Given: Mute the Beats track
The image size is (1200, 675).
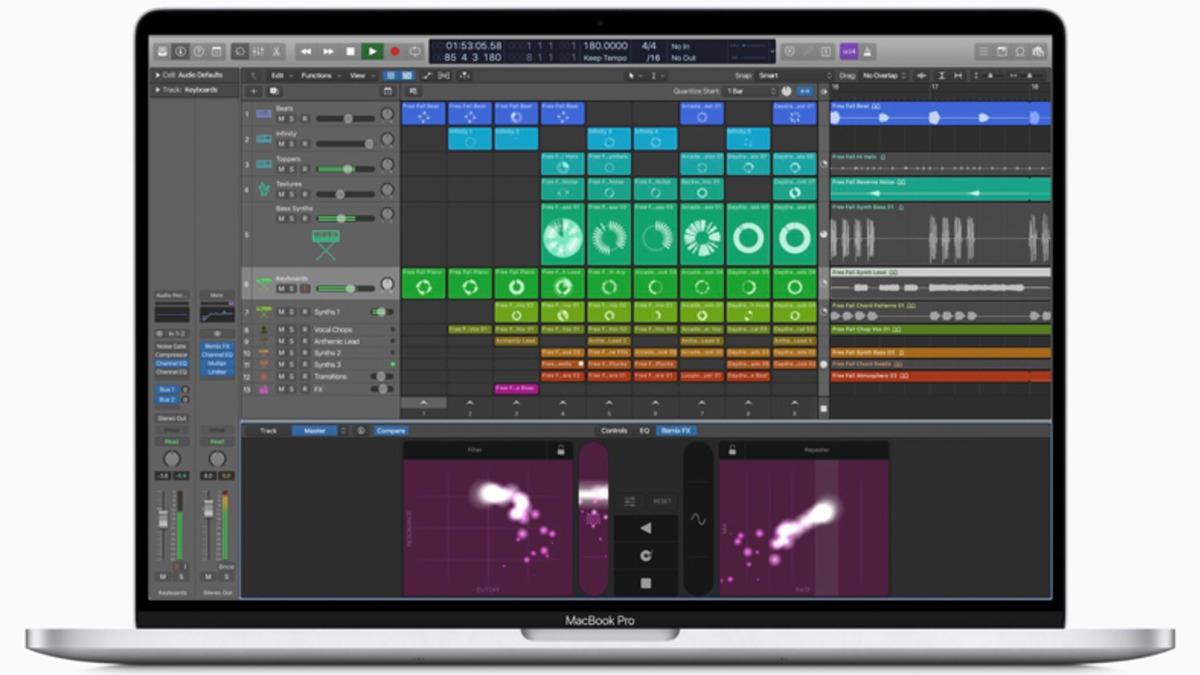Looking at the screenshot, I should pos(281,118).
